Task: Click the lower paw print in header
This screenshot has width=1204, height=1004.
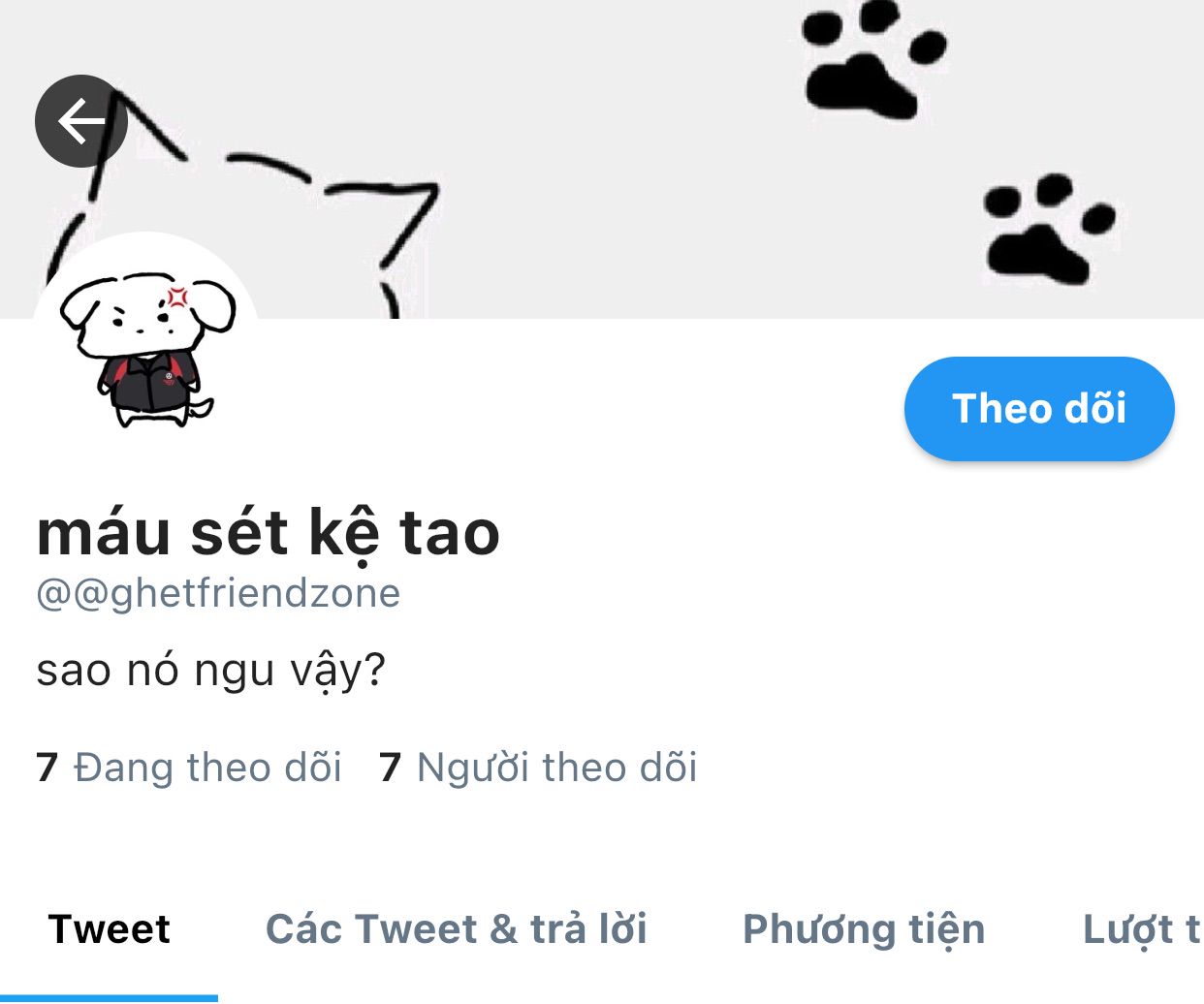Action: (x=1049, y=229)
